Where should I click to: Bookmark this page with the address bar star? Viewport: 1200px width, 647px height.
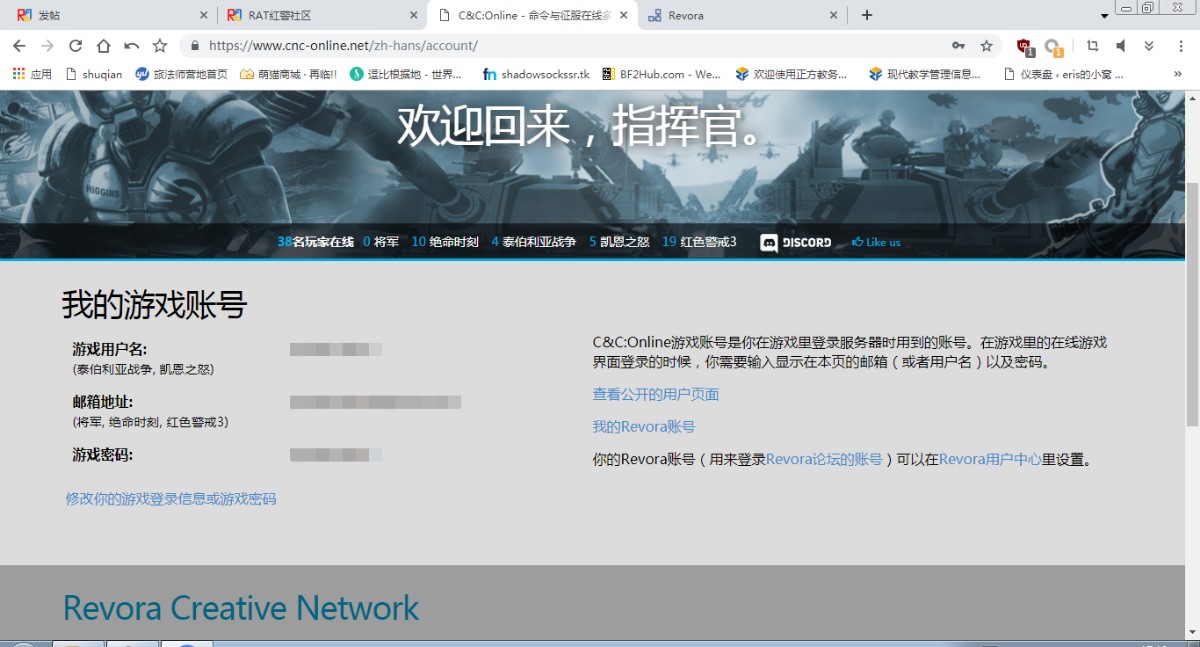click(987, 46)
